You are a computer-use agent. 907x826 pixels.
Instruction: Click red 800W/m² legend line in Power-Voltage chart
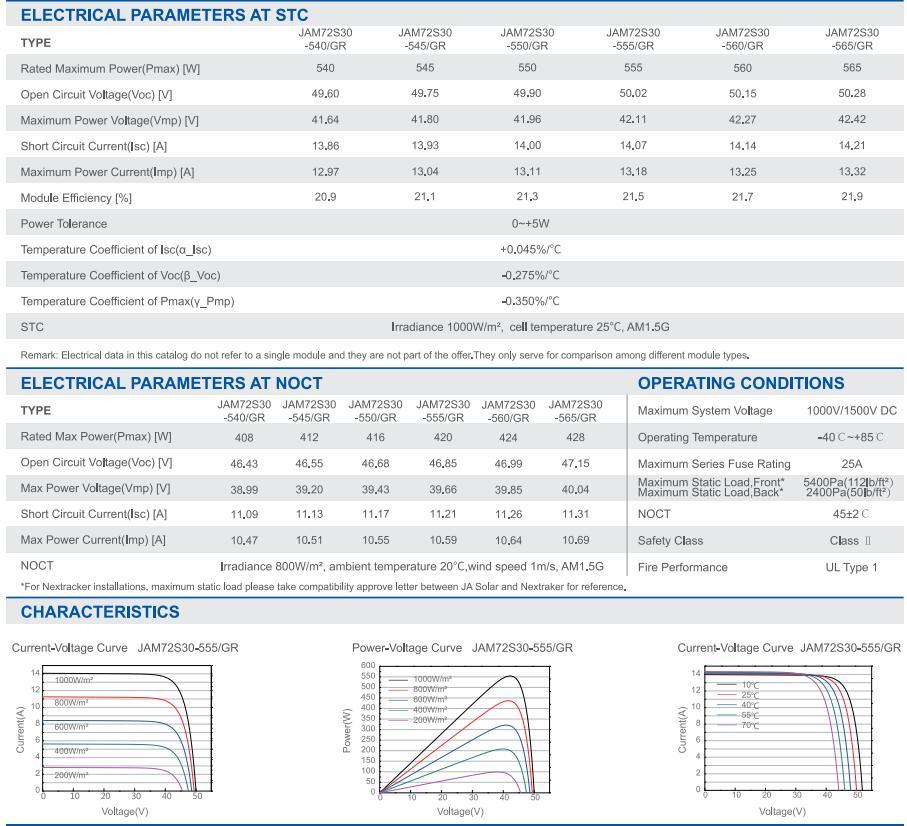[400, 689]
